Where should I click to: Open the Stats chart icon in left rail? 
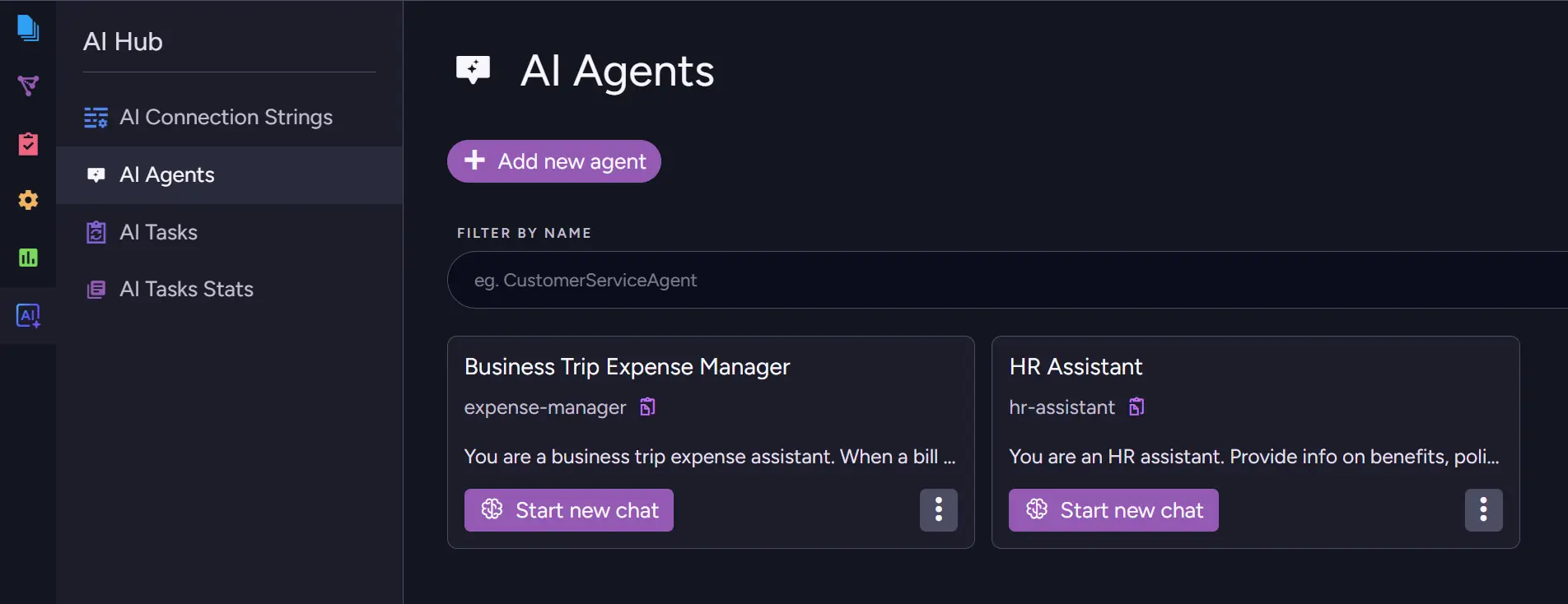tap(28, 258)
